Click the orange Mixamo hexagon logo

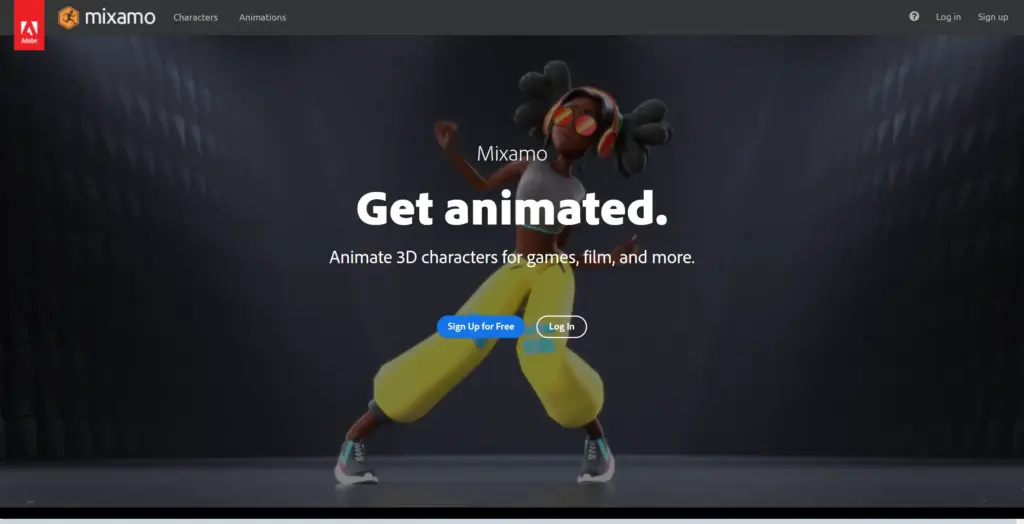click(69, 17)
